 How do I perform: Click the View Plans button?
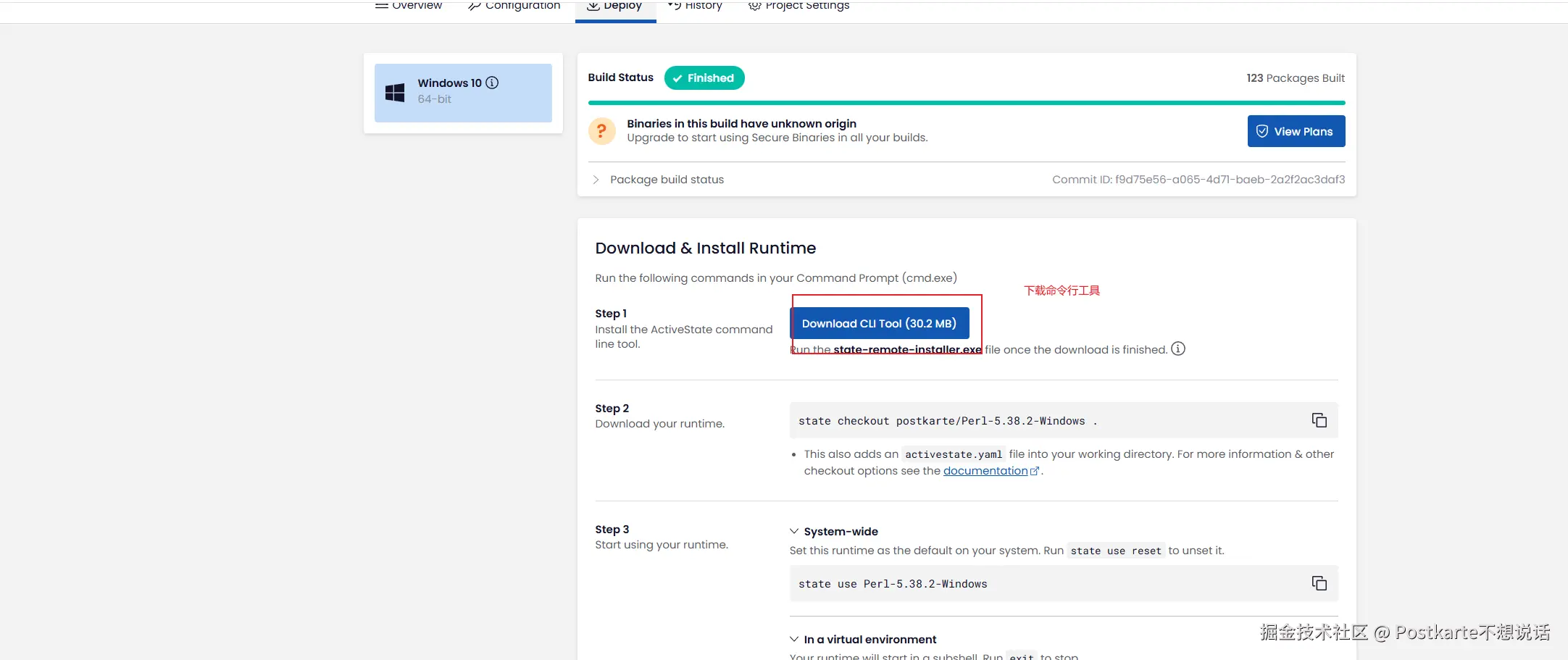coord(1296,131)
